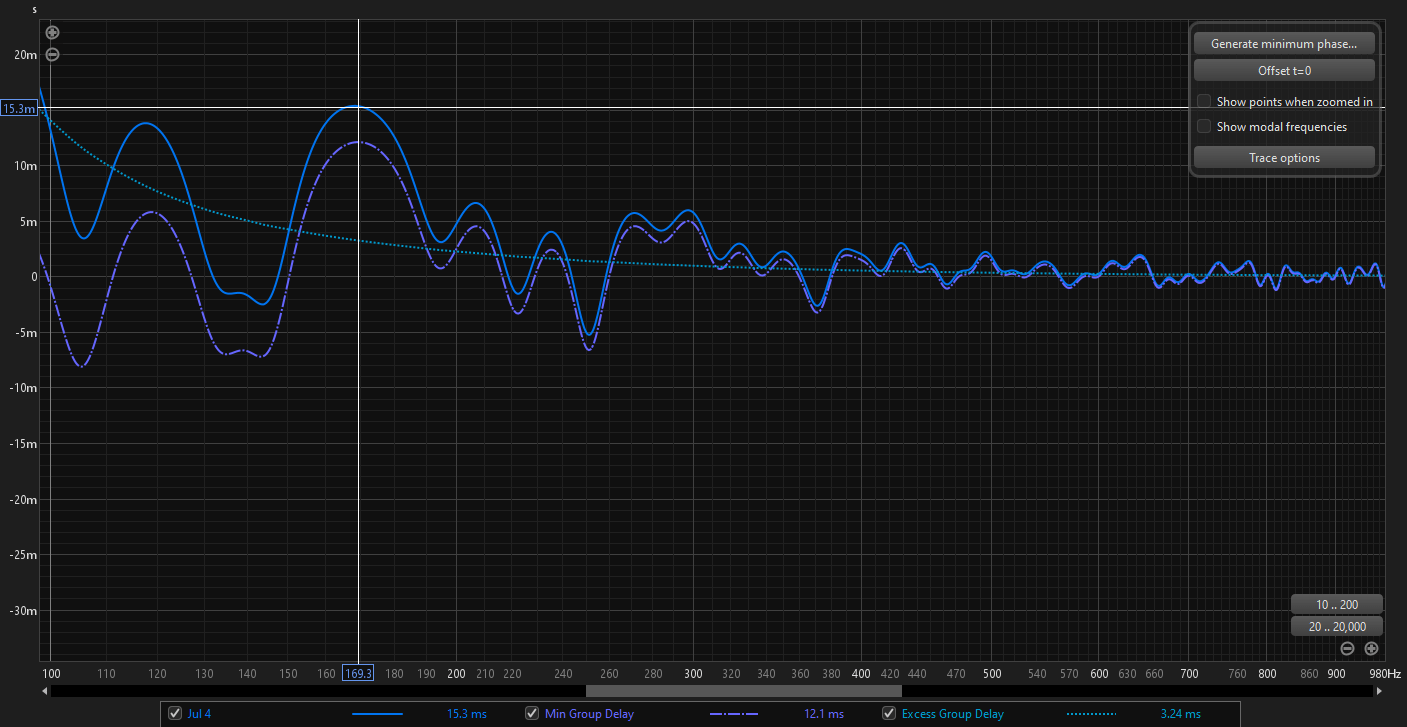Set frequency range to 20 .. 20,000

(x=1336, y=627)
